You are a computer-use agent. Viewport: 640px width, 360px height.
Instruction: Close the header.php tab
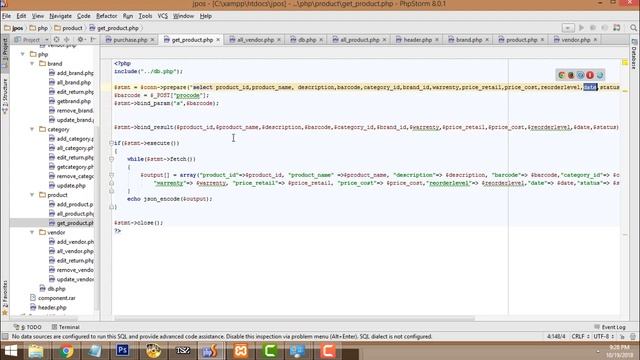(437, 40)
